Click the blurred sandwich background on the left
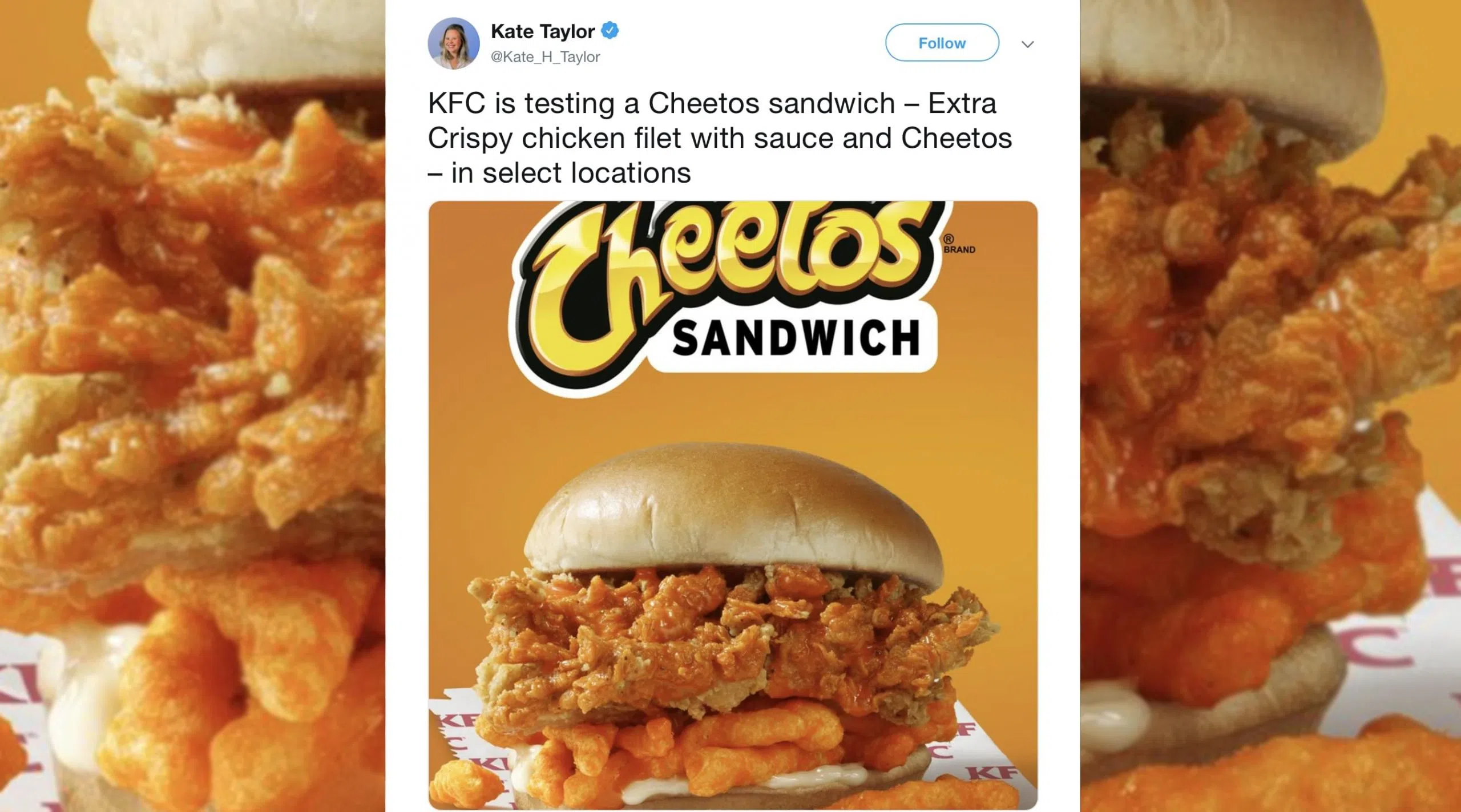 coord(192,406)
